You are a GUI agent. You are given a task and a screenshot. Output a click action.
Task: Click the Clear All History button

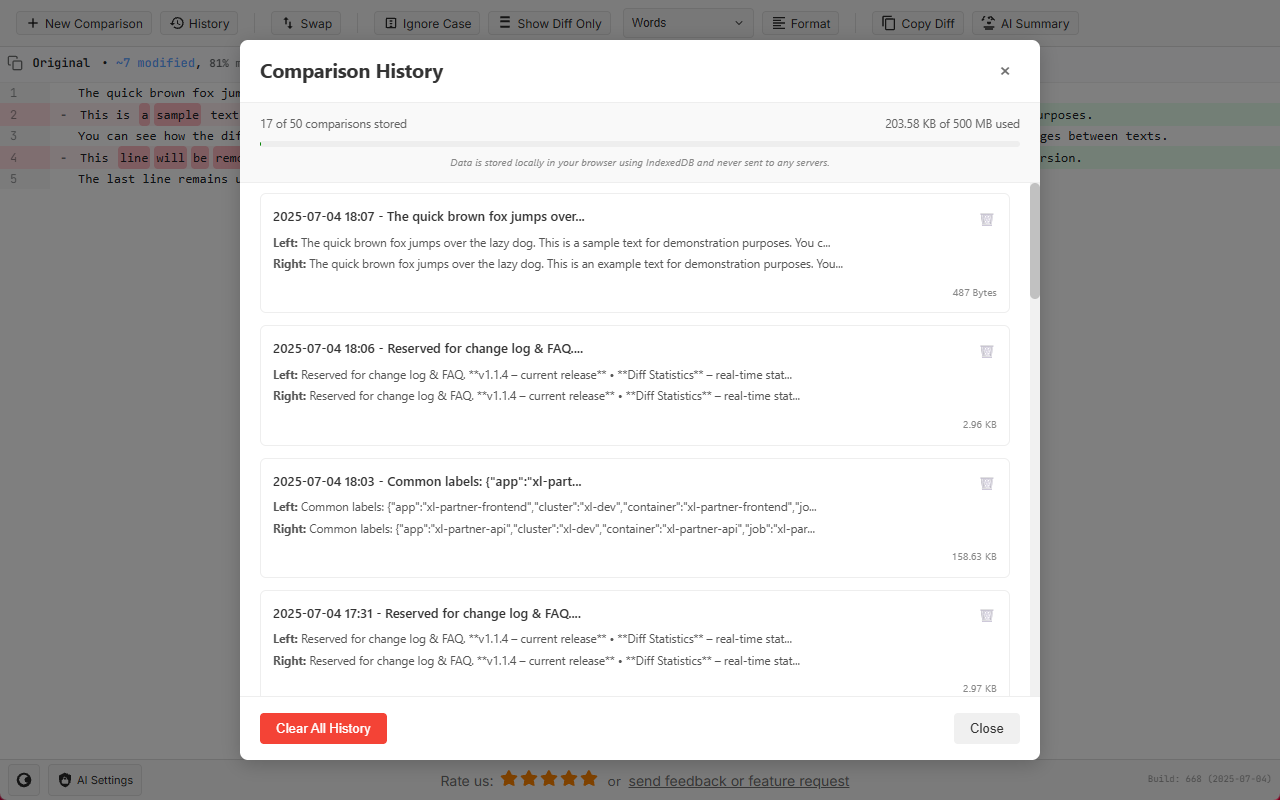(323, 728)
